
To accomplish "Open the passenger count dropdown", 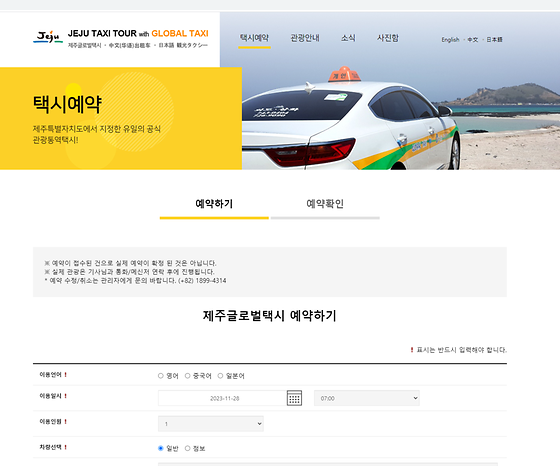I will [x=211, y=424].
